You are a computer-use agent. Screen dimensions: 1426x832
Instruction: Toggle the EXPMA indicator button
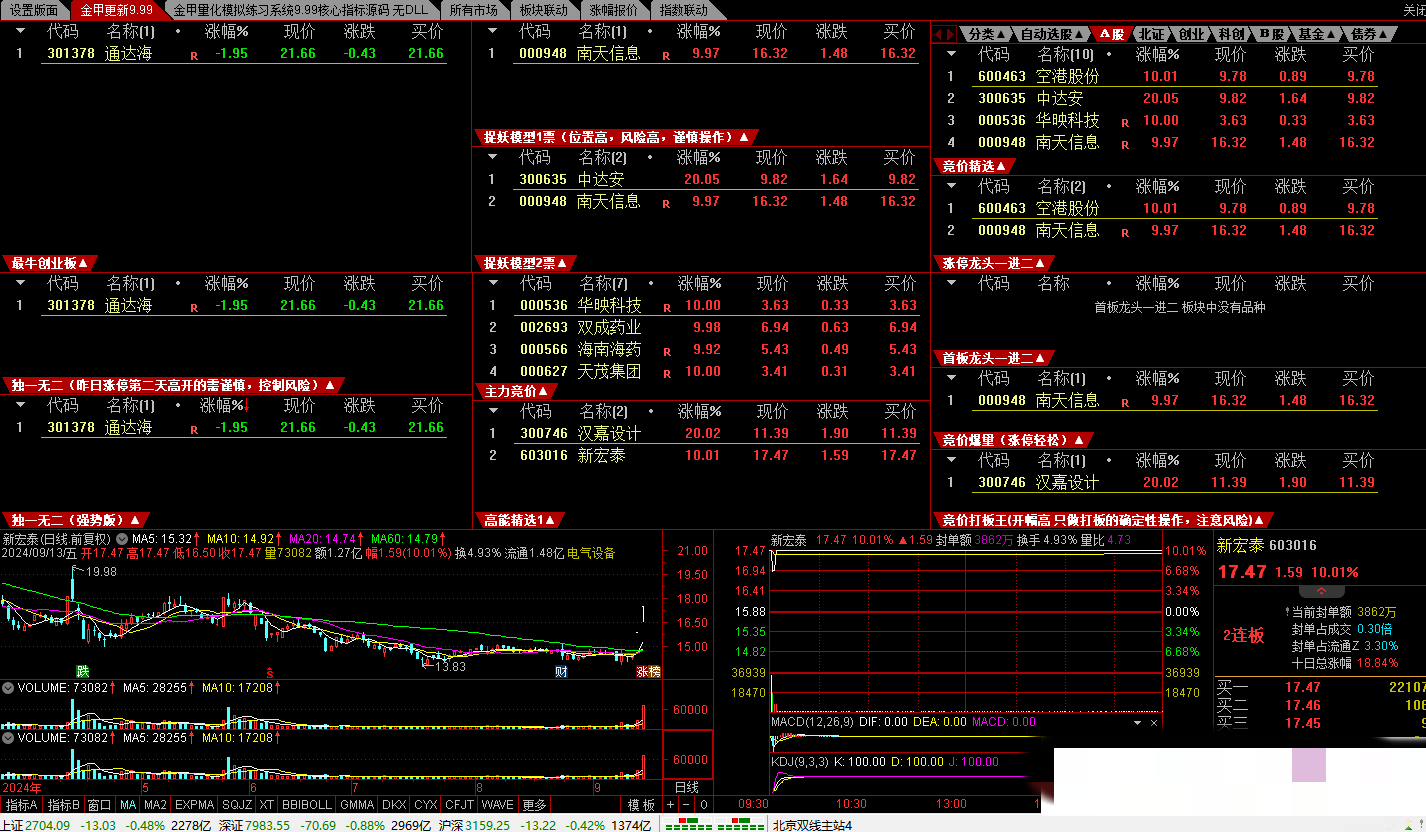tap(194, 805)
